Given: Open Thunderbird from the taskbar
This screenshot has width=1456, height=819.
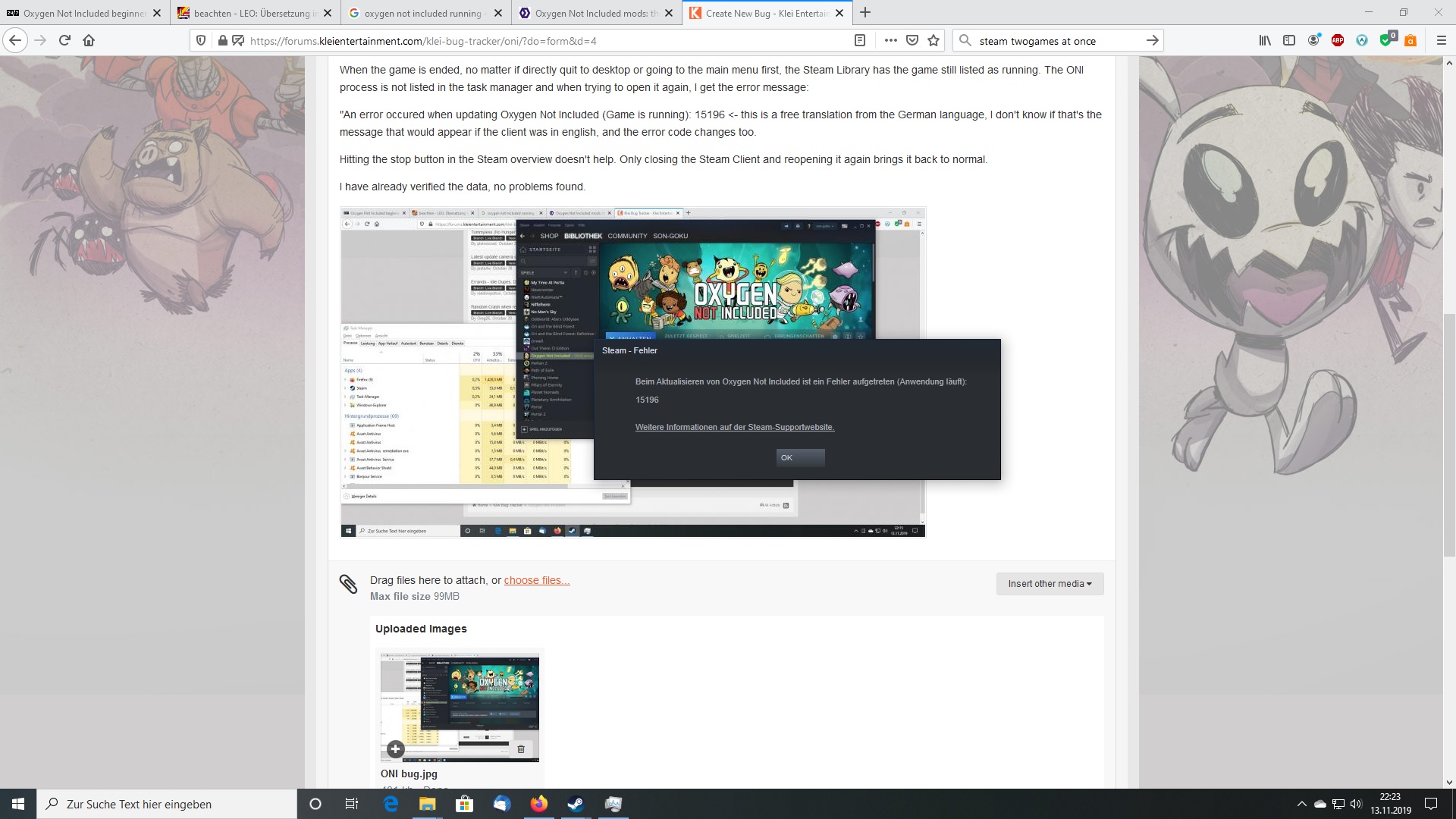Looking at the screenshot, I should click(x=502, y=804).
